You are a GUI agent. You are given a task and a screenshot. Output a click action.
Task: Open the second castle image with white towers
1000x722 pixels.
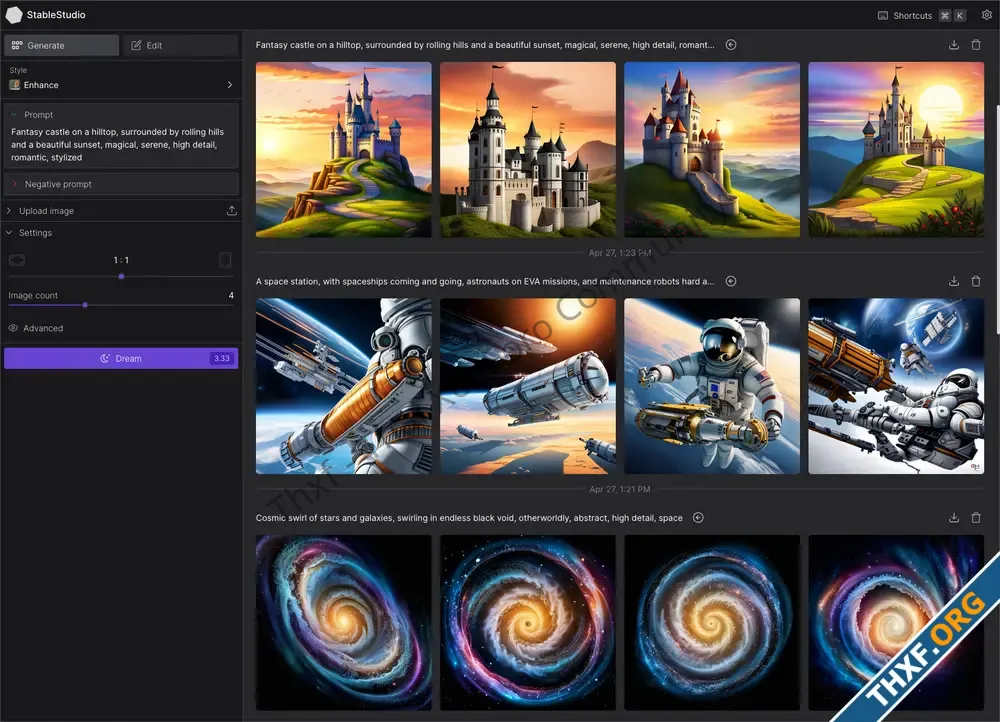click(x=528, y=150)
